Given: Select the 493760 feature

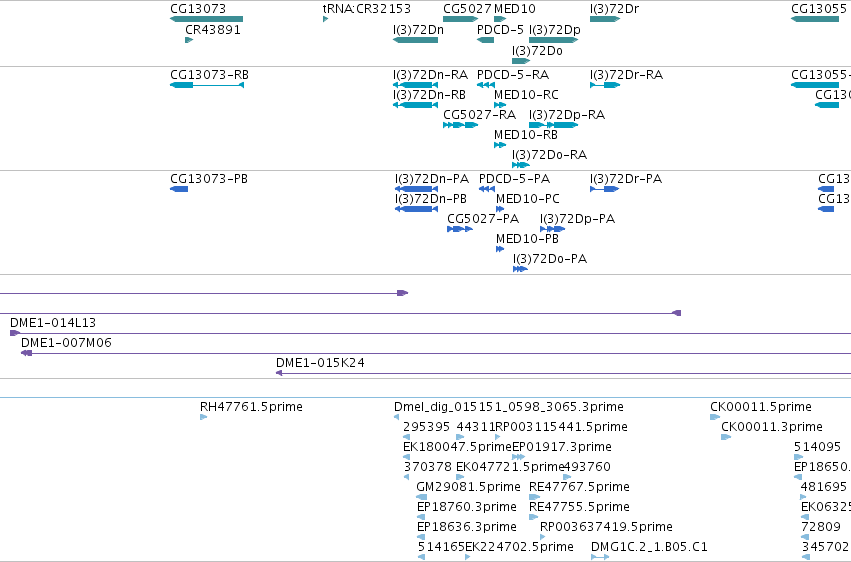Looking at the screenshot, I should 567,477.
